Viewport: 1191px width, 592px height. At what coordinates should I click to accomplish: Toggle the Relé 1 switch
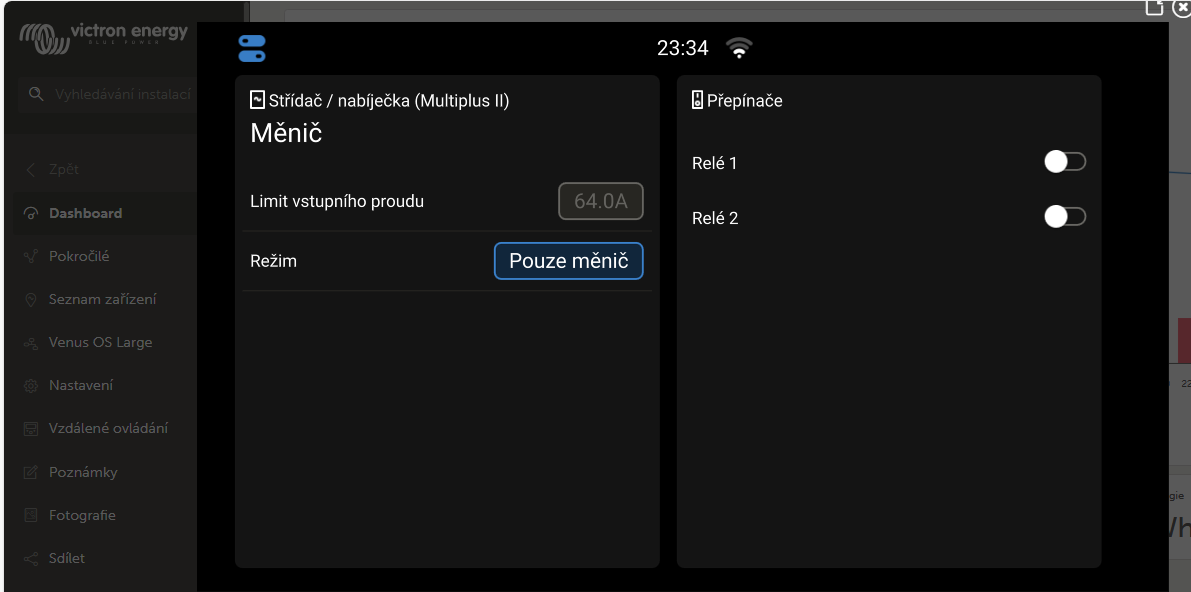point(1064,162)
